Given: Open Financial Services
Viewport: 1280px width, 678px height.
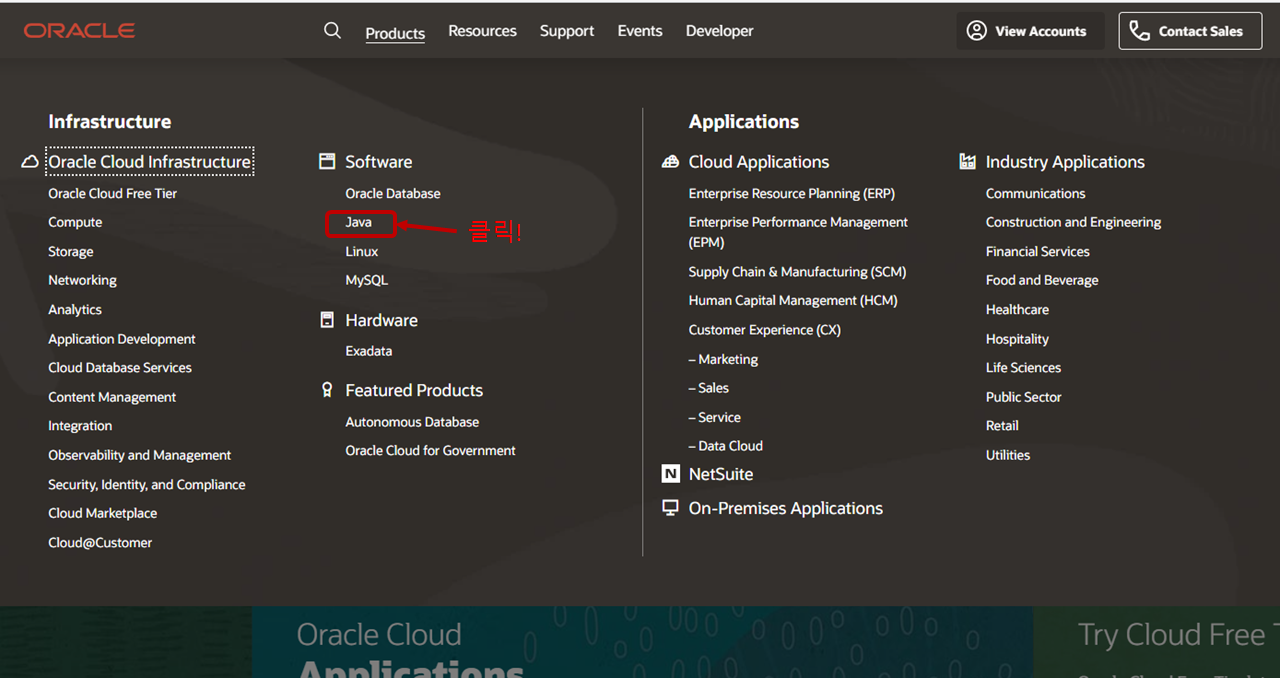Looking at the screenshot, I should pyautogui.click(x=1038, y=252).
